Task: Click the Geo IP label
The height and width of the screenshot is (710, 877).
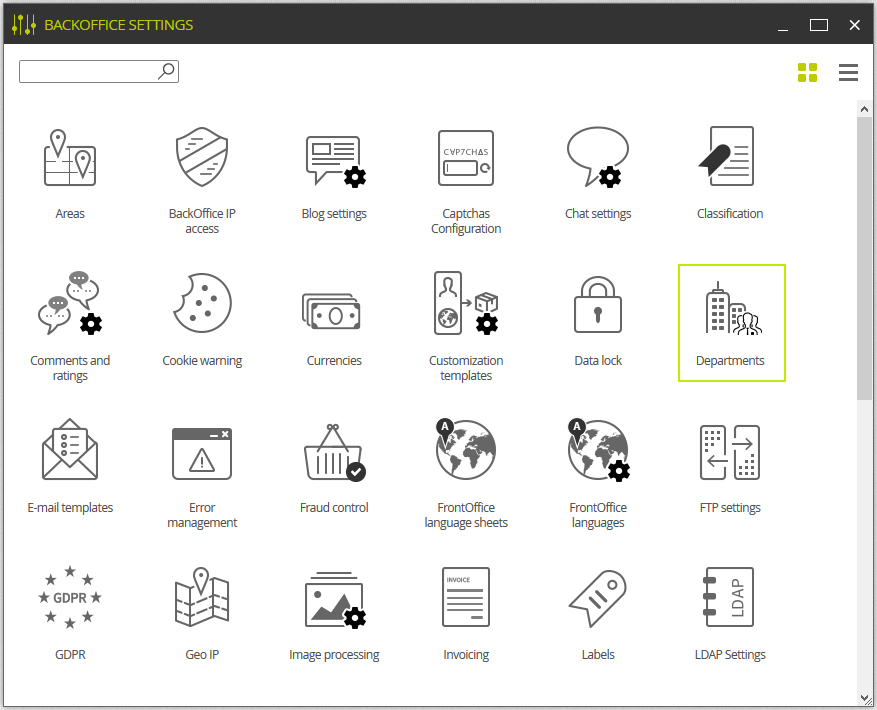Action: 202,655
